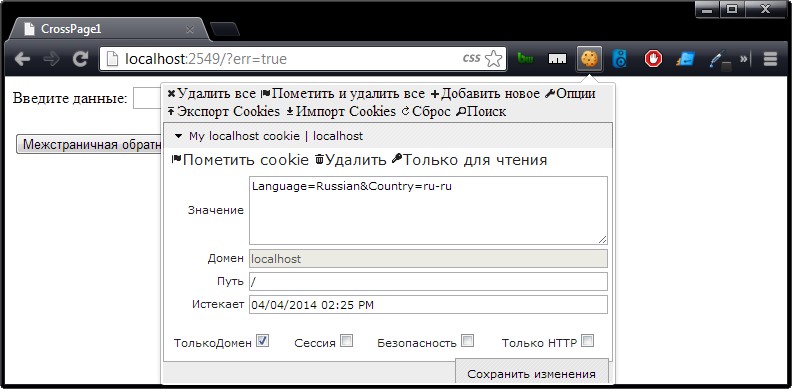Open Опции in the cookie editor
The image size is (792, 389).
[x=570, y=93]
